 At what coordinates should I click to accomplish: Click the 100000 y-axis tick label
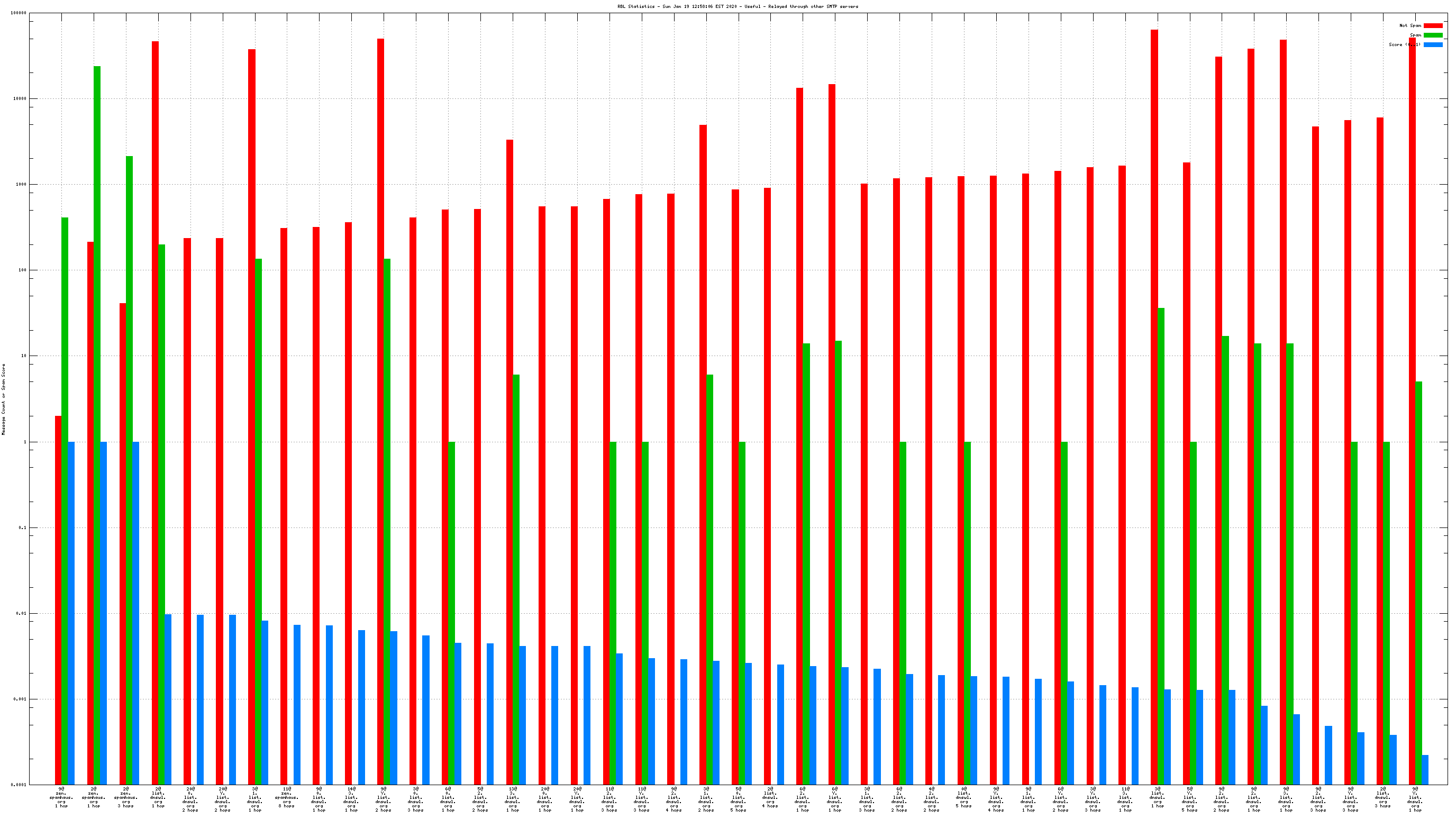pos(19,13)
